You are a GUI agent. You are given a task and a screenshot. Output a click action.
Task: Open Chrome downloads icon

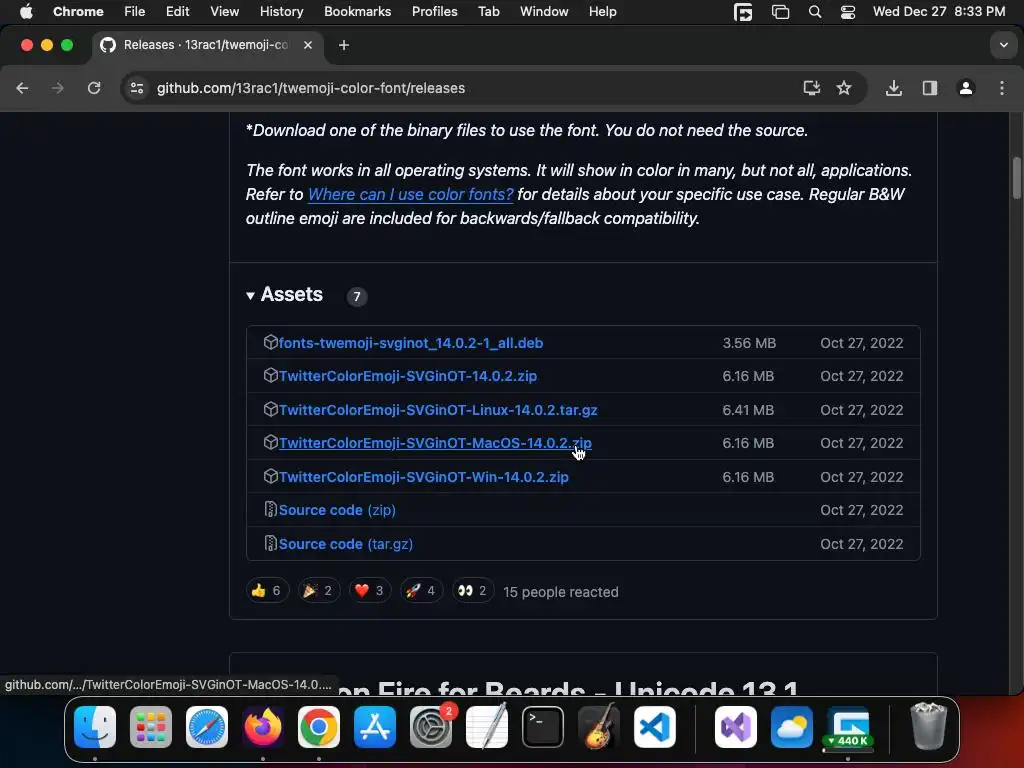coord(893,88)
